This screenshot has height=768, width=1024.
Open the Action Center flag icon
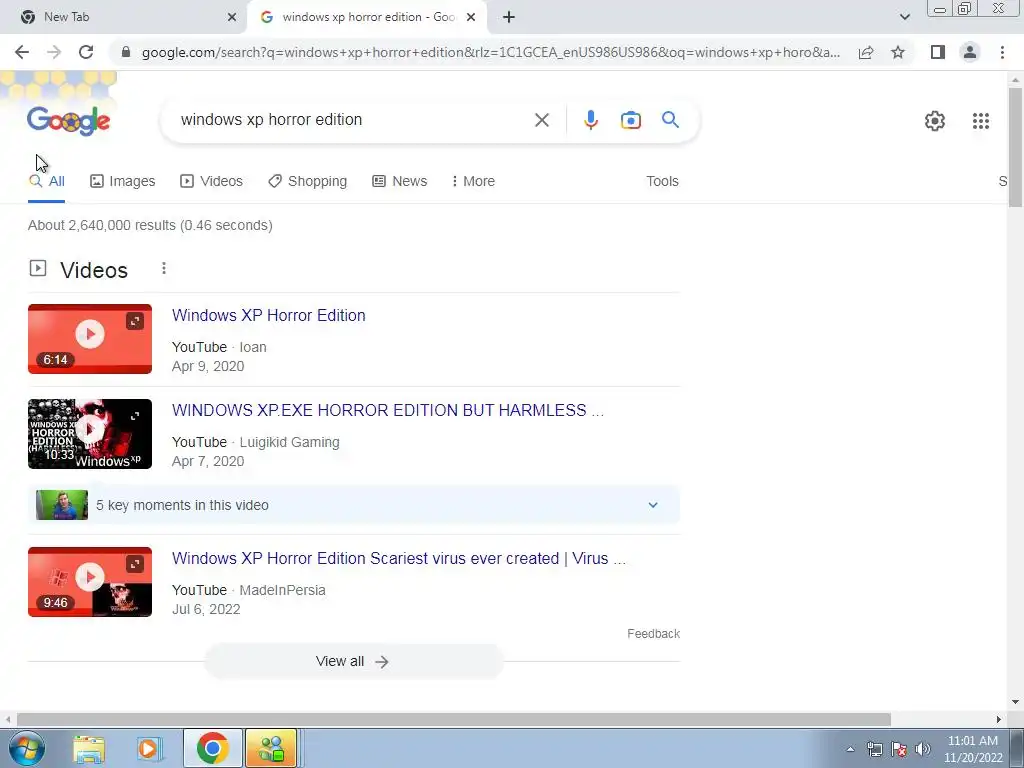(899, 749)
